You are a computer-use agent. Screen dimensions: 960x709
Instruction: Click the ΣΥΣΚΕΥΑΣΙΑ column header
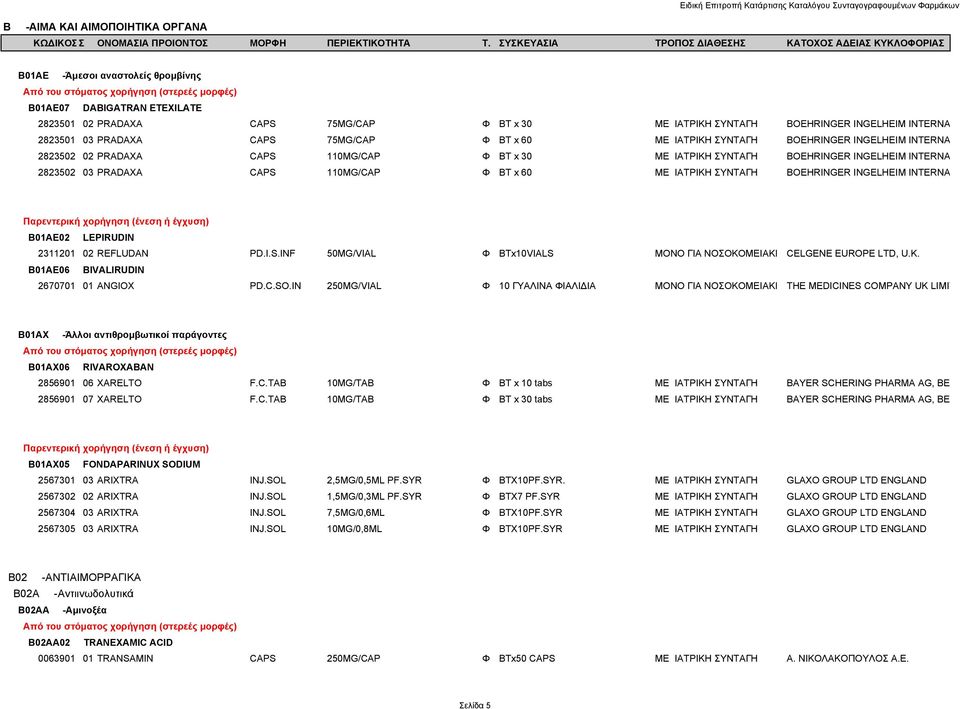pos(528,43)
